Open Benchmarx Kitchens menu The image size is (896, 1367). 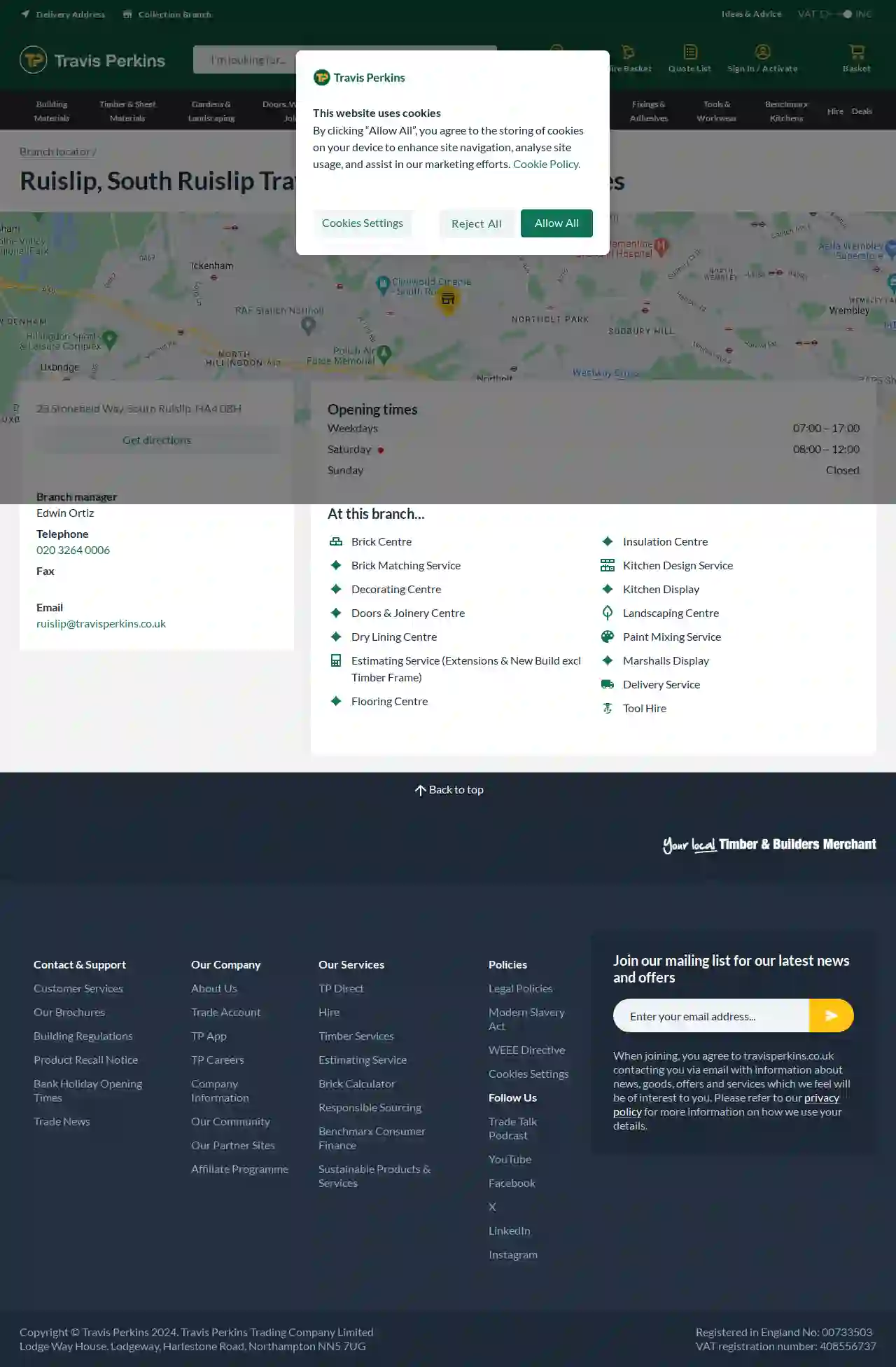[787, 111]
